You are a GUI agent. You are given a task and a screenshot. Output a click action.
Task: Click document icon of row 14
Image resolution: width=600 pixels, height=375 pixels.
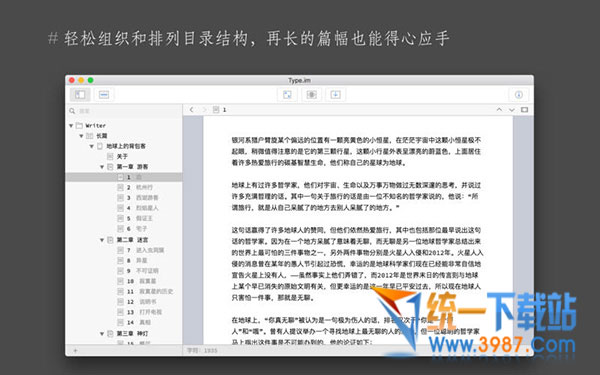[120, 323]
